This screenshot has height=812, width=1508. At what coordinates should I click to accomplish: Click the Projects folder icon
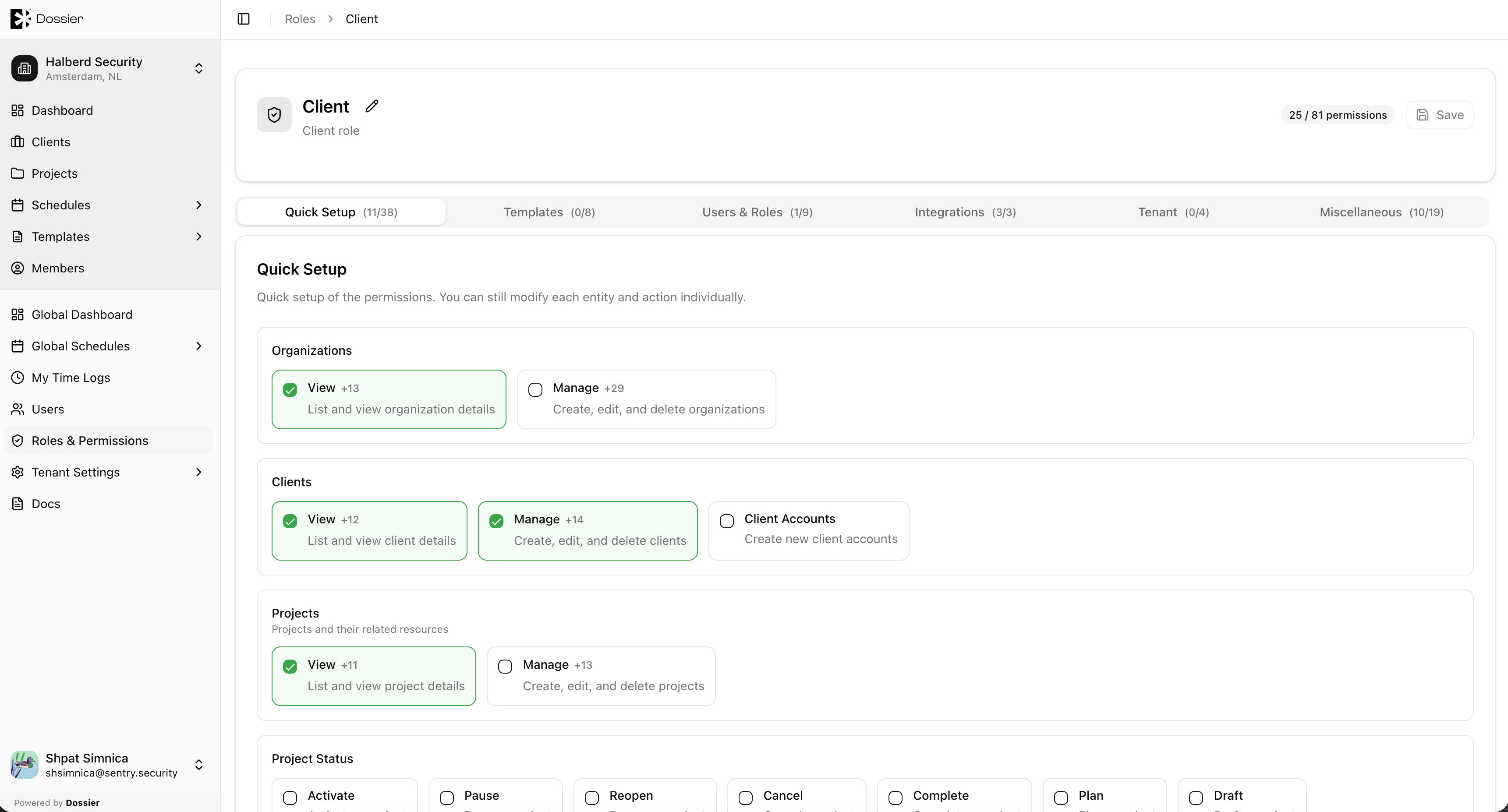(18, 174)
